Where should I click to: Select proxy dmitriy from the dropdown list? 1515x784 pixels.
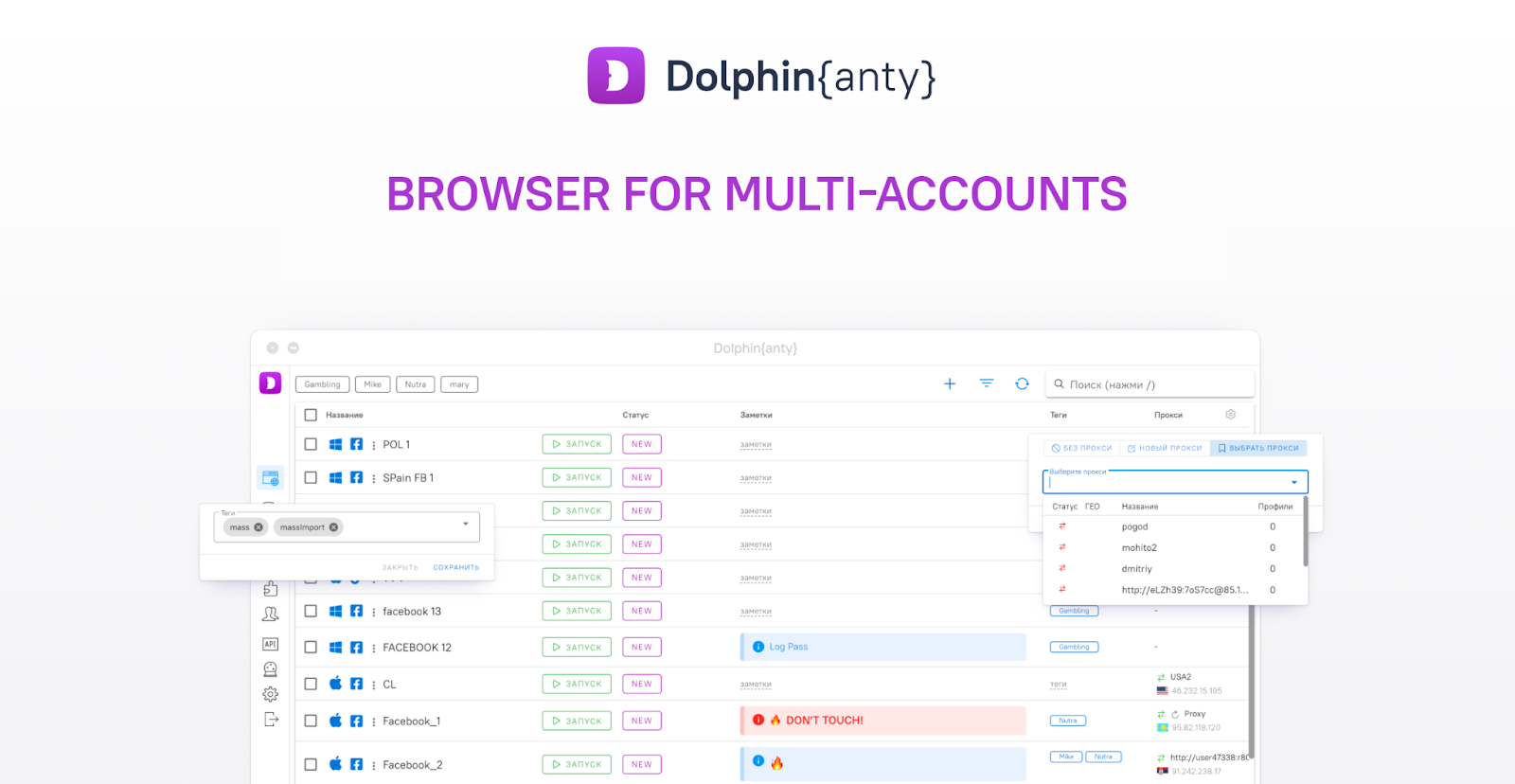point(1173,569)
